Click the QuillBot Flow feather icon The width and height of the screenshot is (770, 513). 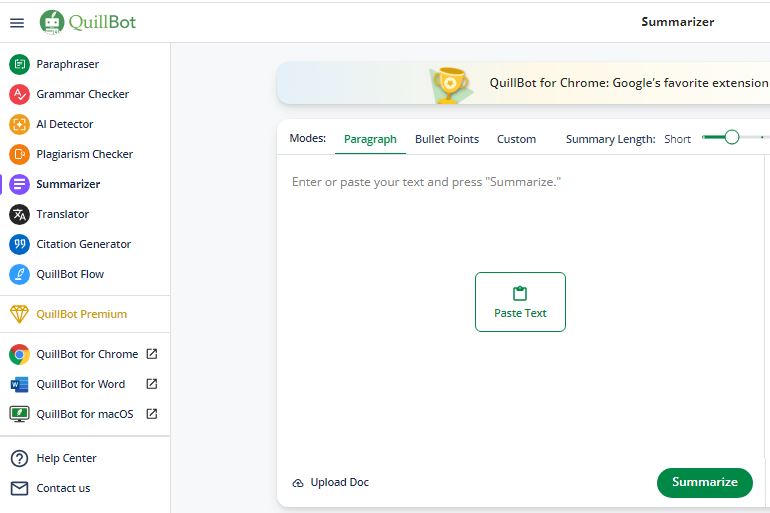[20, 274]
